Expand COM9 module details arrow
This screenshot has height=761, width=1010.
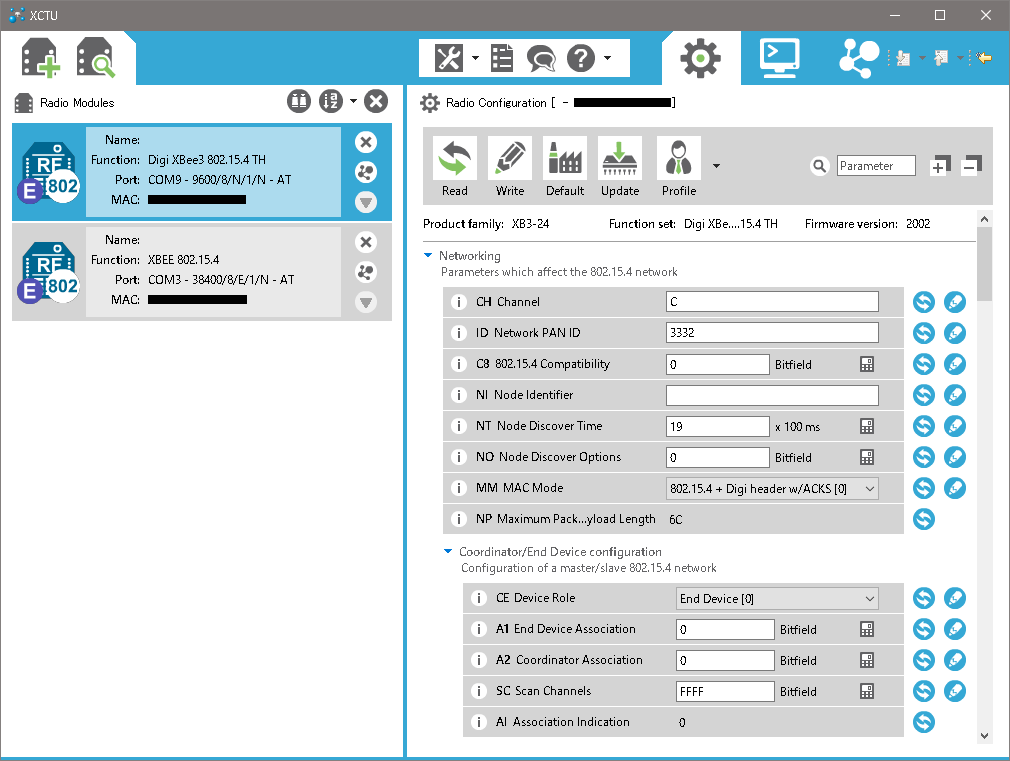366,202
